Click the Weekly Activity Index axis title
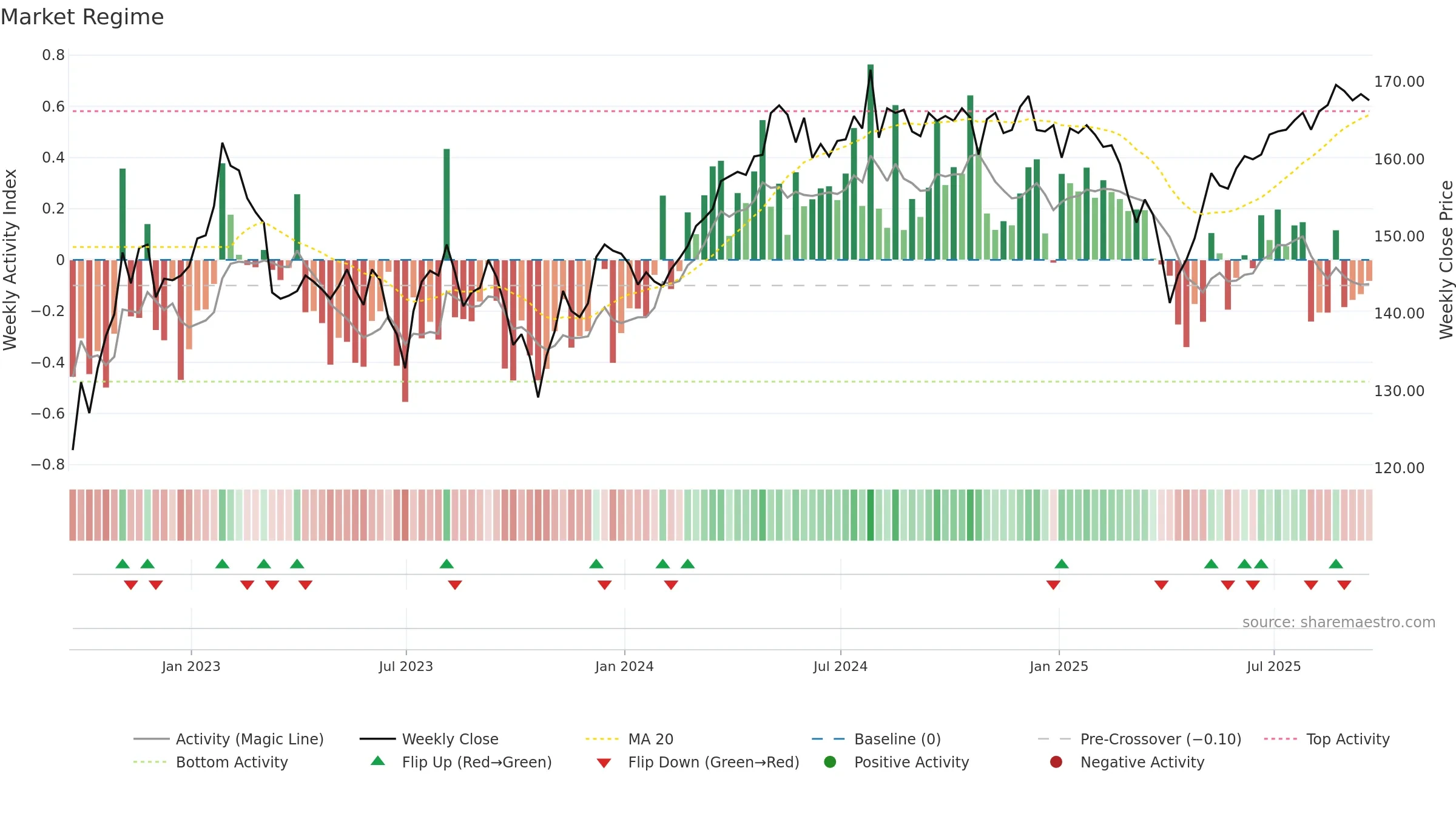The image size is (1456, 819). pos(10,260)
